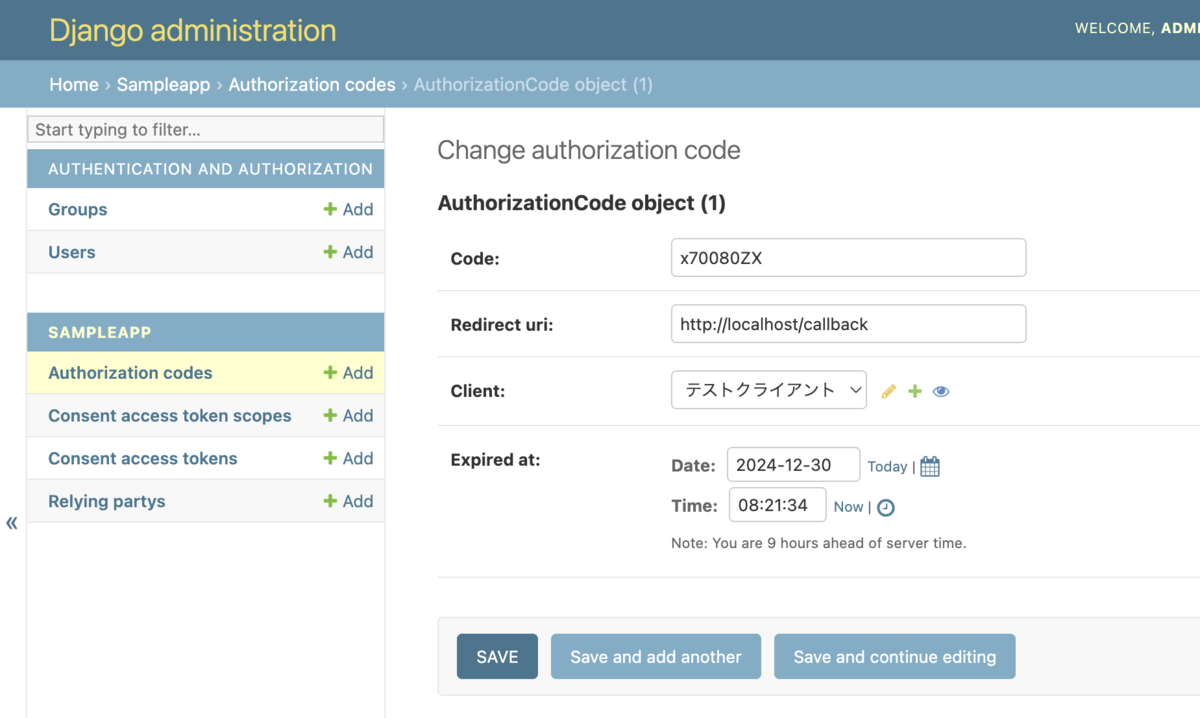Open the Client dropdown
This screenshot has width=1200, height=718.
(x=769, y=390)
